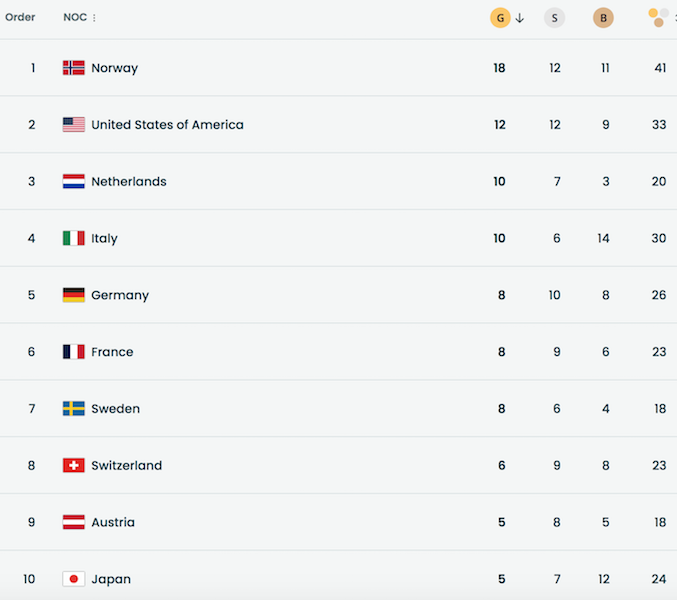Click the Netherlands flag icon
The image size is (677, 600).
pyautogui.click(x=73, y=182)
